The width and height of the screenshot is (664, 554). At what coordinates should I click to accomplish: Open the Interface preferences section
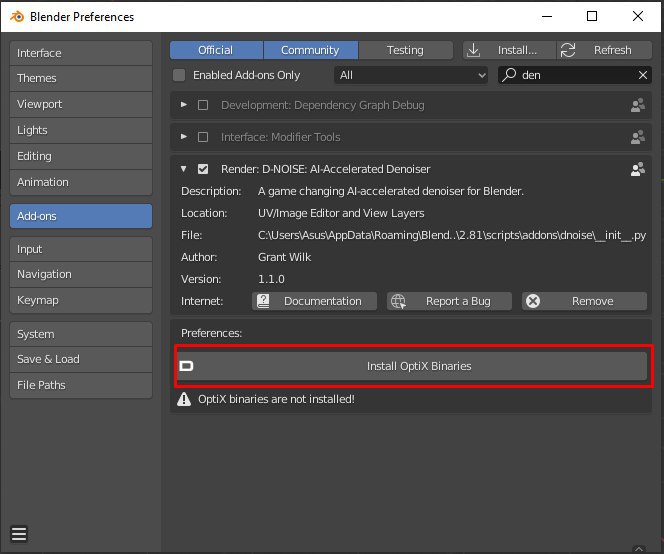coord(81,53)
